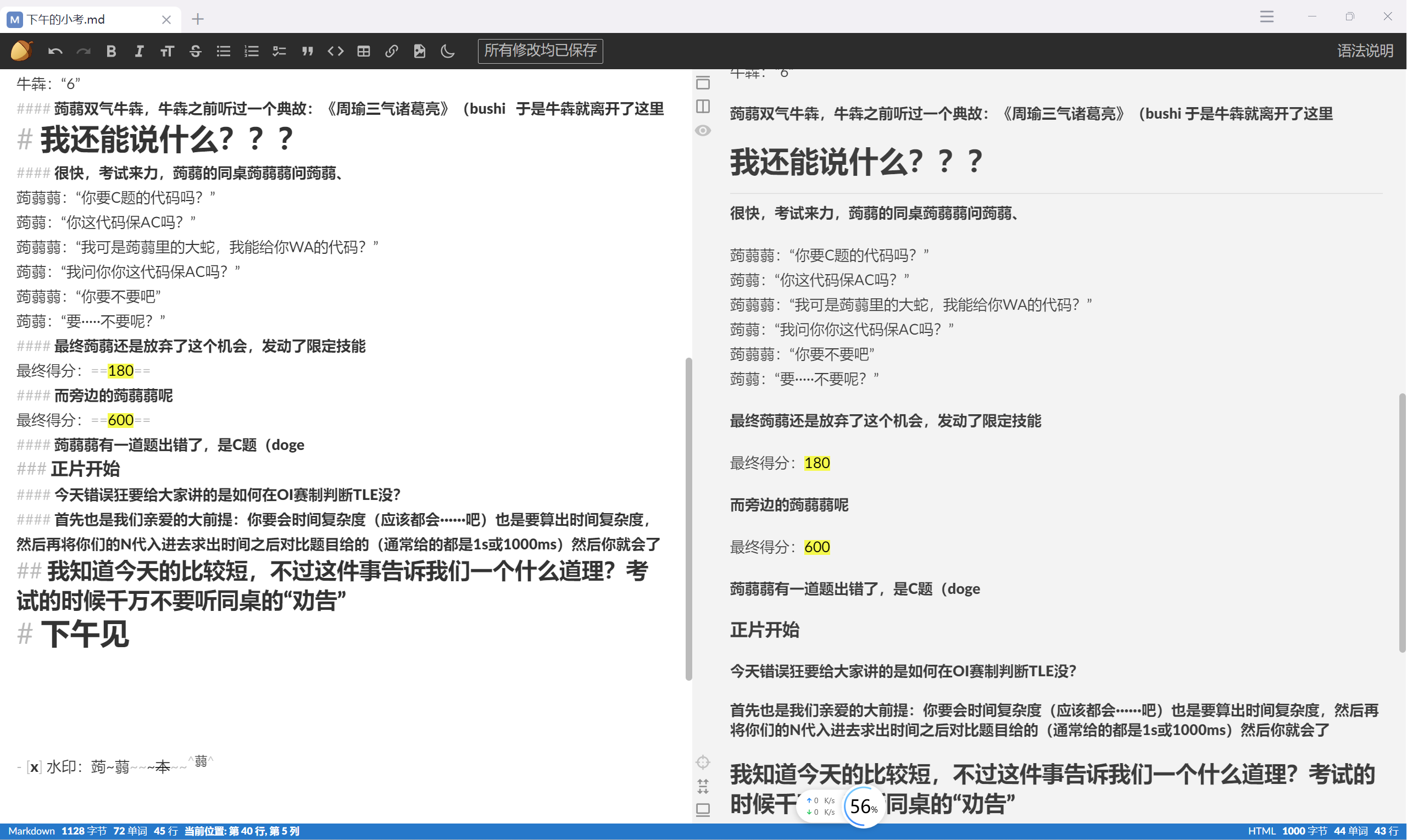This screenshot has height=840, width=1407.
Task: Click 当前位置 cursor position in status bar
Action: coord(242,831)
